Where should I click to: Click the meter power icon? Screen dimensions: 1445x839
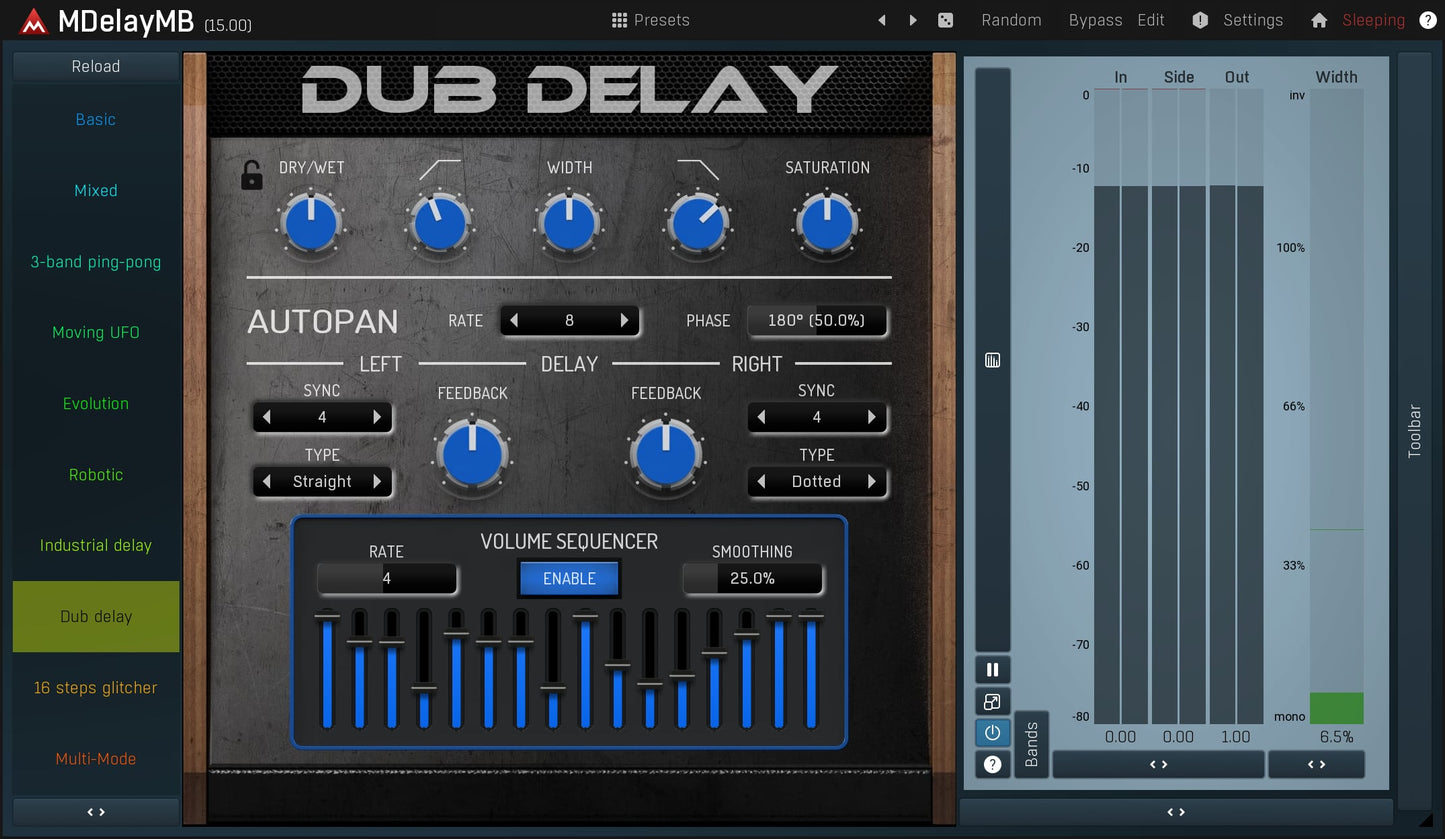[992, 733]
